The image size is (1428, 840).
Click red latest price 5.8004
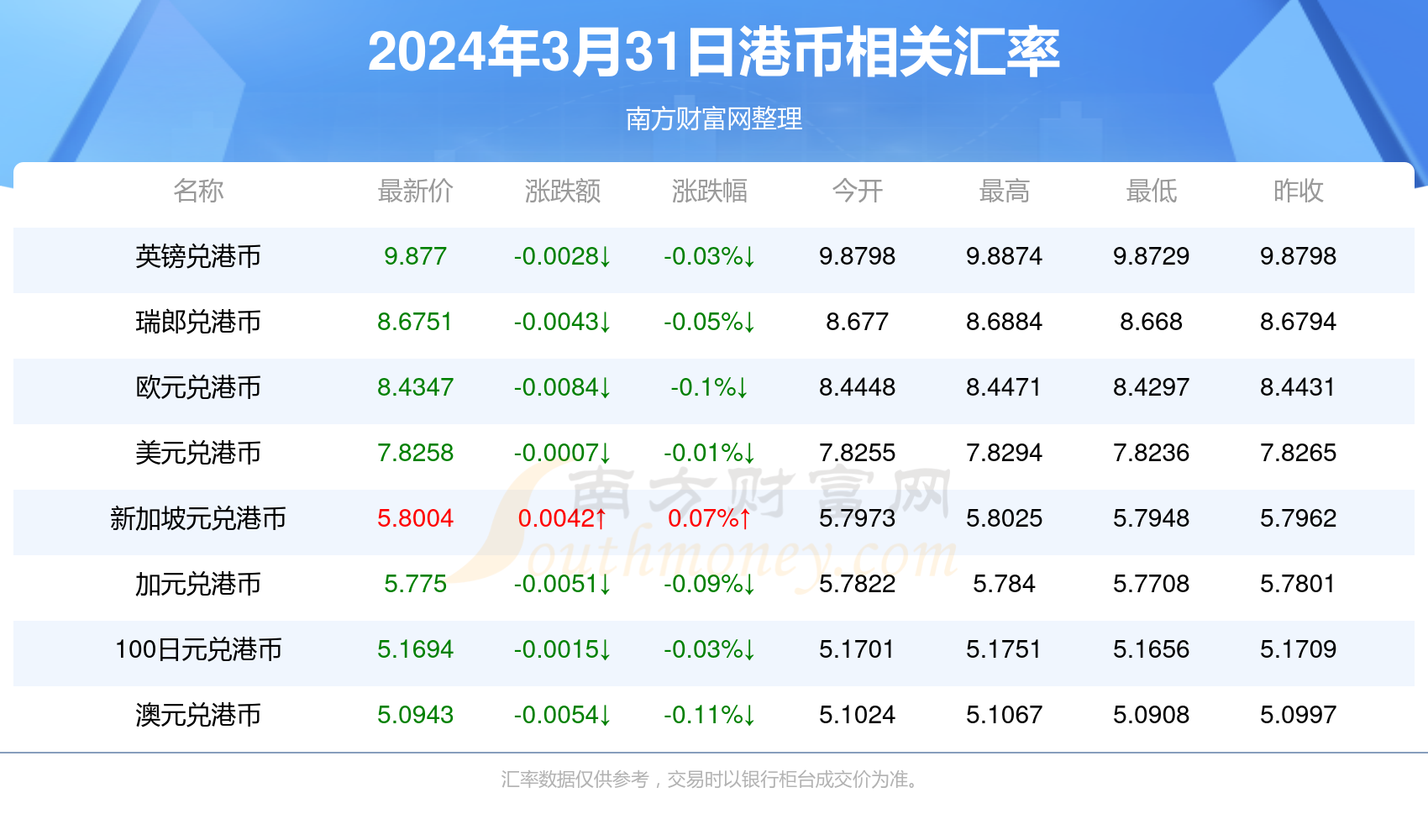point(415,518)
